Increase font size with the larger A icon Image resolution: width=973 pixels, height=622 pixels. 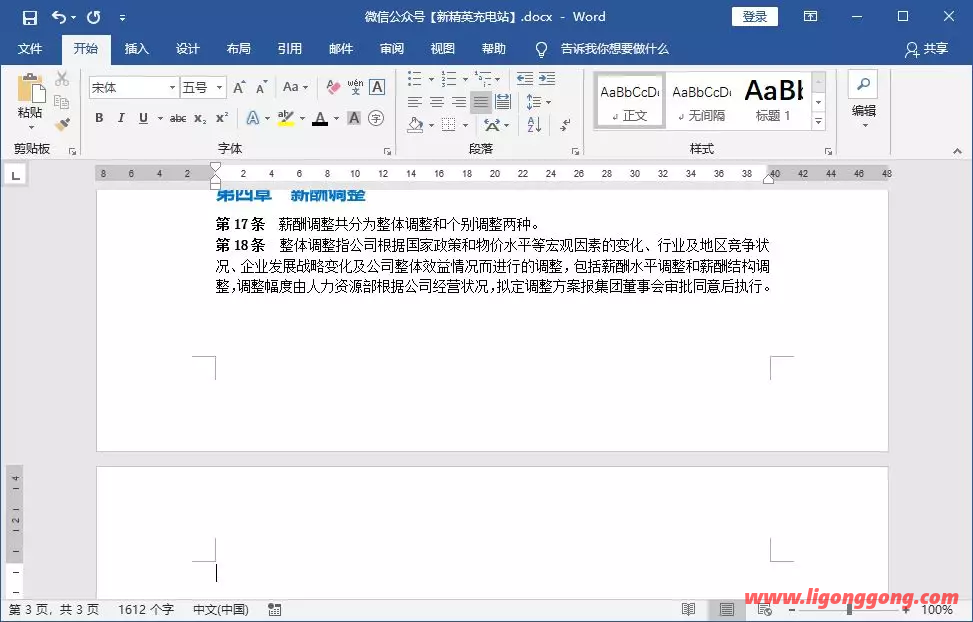pos(240,88)
